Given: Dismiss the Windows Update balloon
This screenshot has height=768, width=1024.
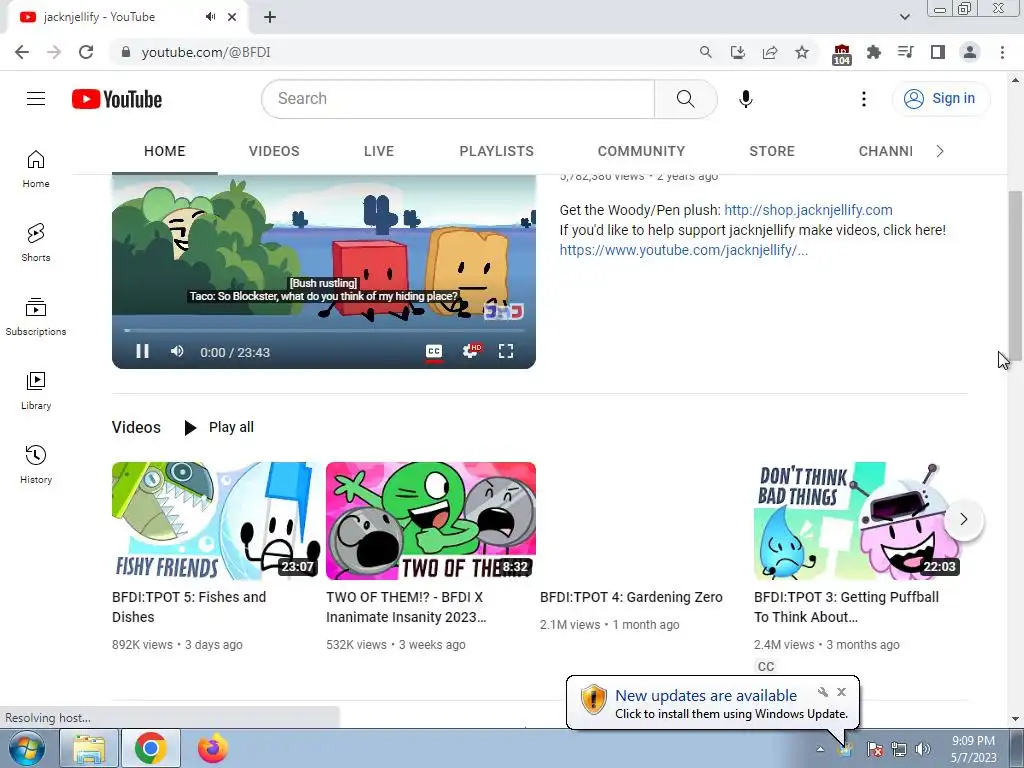Looking at the screenshot, I should tap(841, 692).
